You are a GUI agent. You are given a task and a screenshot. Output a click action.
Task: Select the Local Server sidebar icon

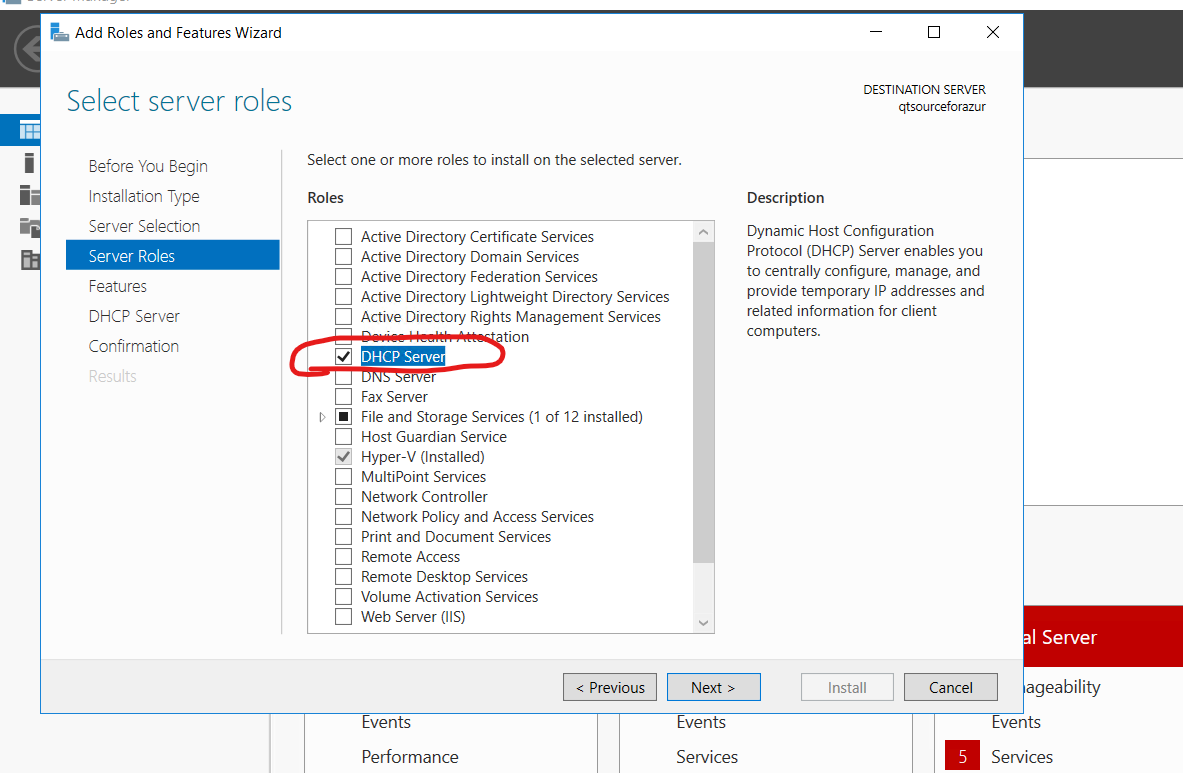(x=20, y=162)
